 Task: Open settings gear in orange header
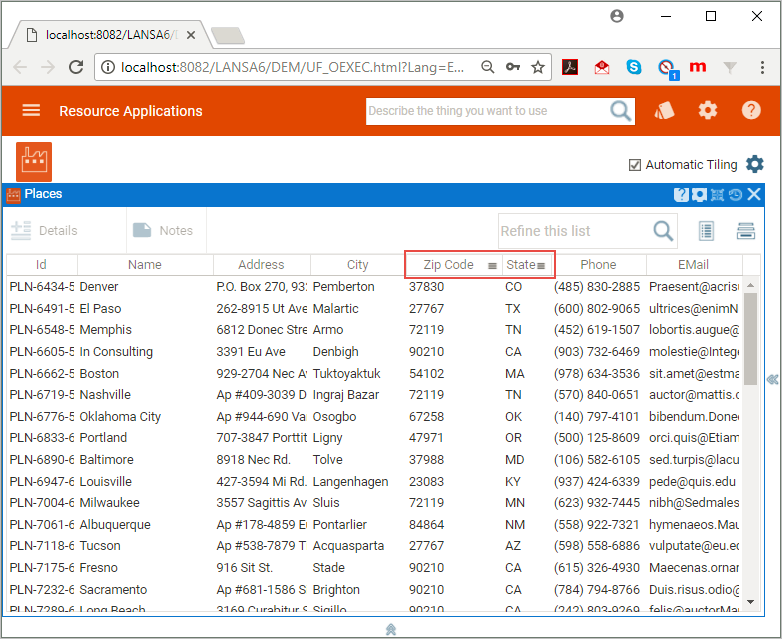(708, 110)
